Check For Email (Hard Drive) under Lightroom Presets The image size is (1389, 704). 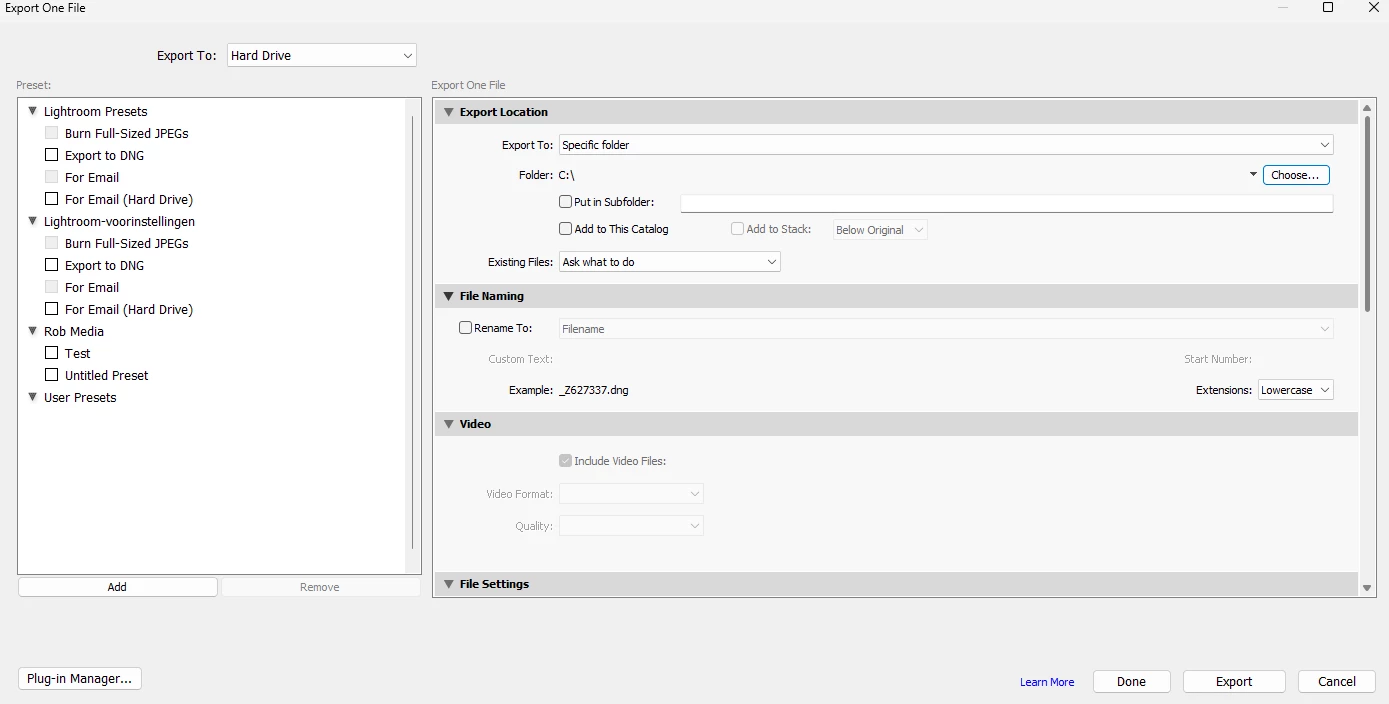pos(52,199)
